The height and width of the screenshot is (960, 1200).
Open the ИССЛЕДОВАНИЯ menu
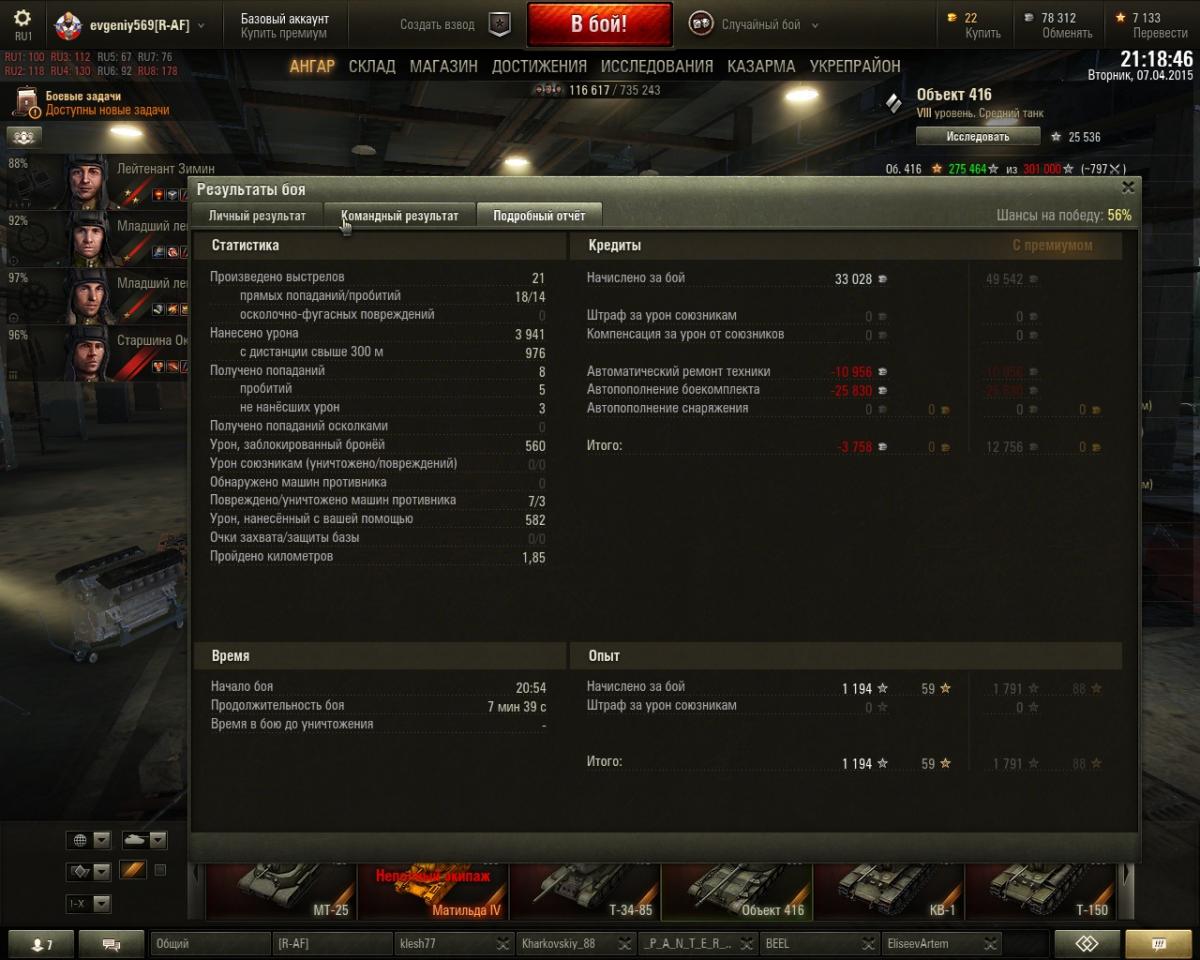point(657,66)
